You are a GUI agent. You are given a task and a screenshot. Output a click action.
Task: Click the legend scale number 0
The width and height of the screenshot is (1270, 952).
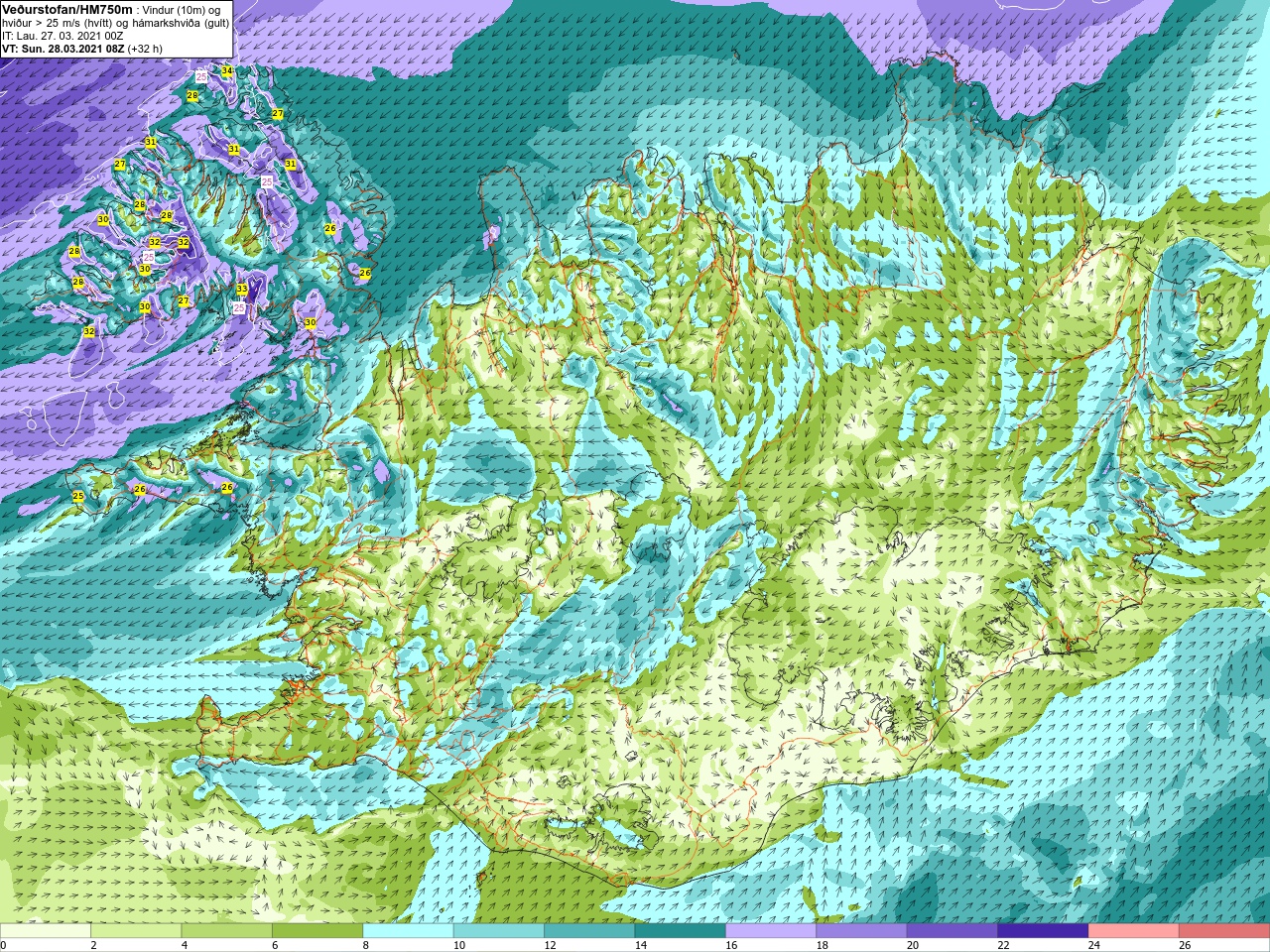pyautogui.click(x=4, y=946)
